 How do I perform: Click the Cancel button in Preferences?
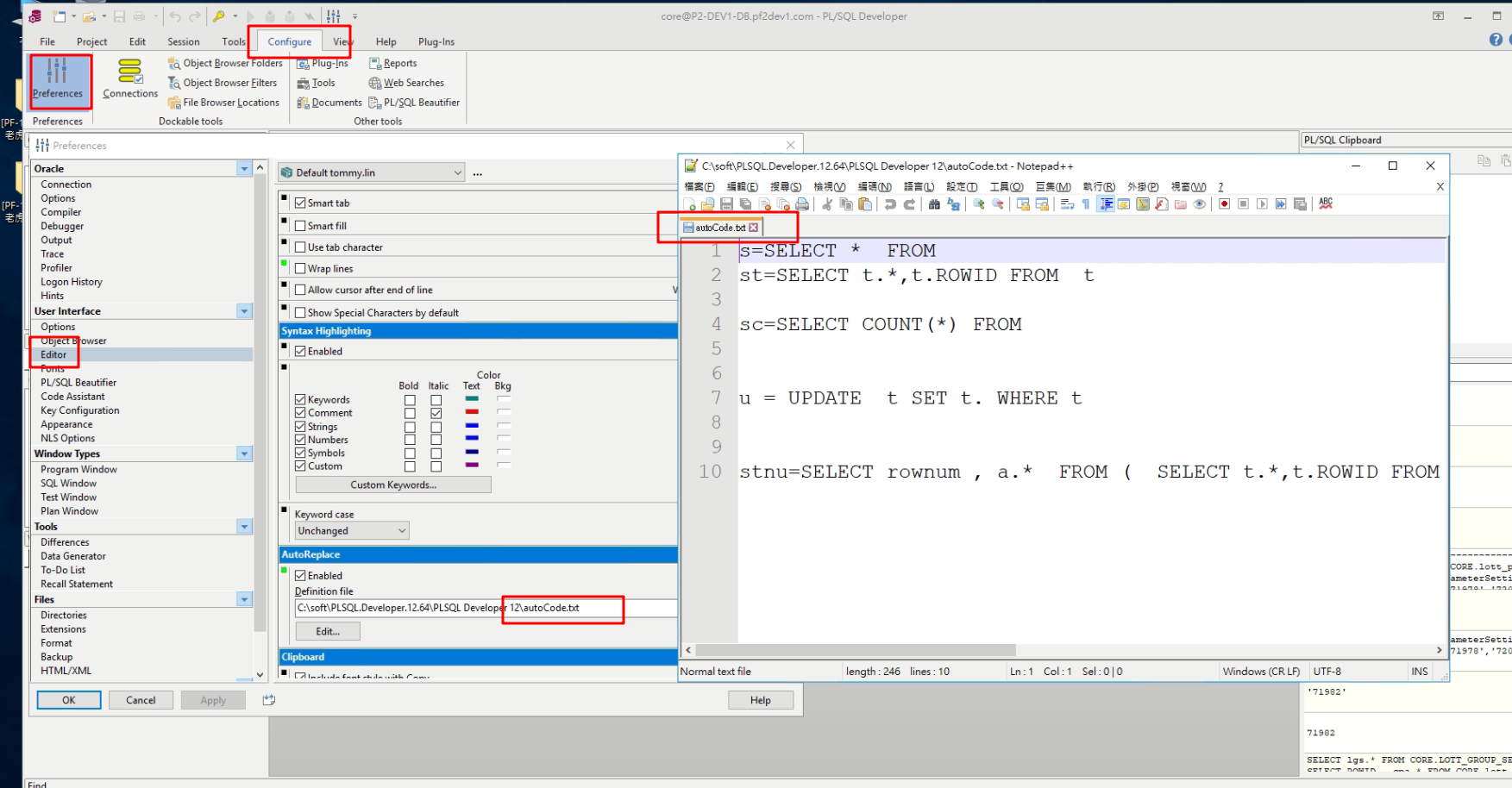pyautogui.click(x=141, y=700)
